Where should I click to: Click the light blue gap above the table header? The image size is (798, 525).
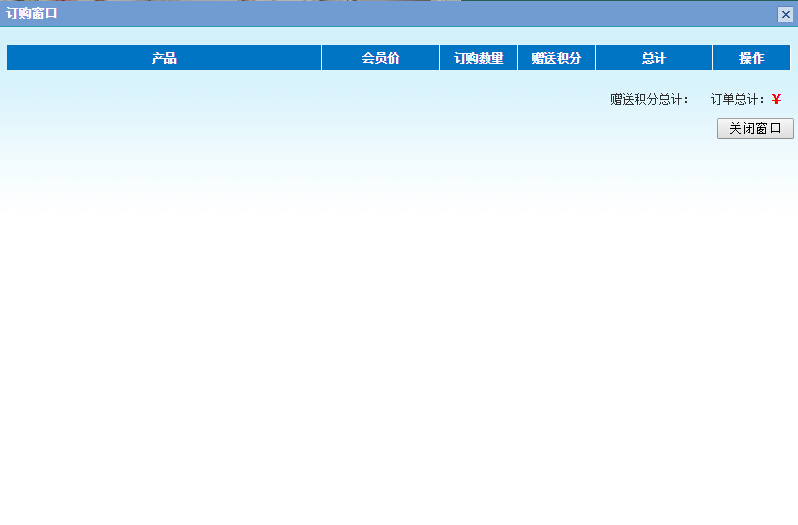[400, 36]
